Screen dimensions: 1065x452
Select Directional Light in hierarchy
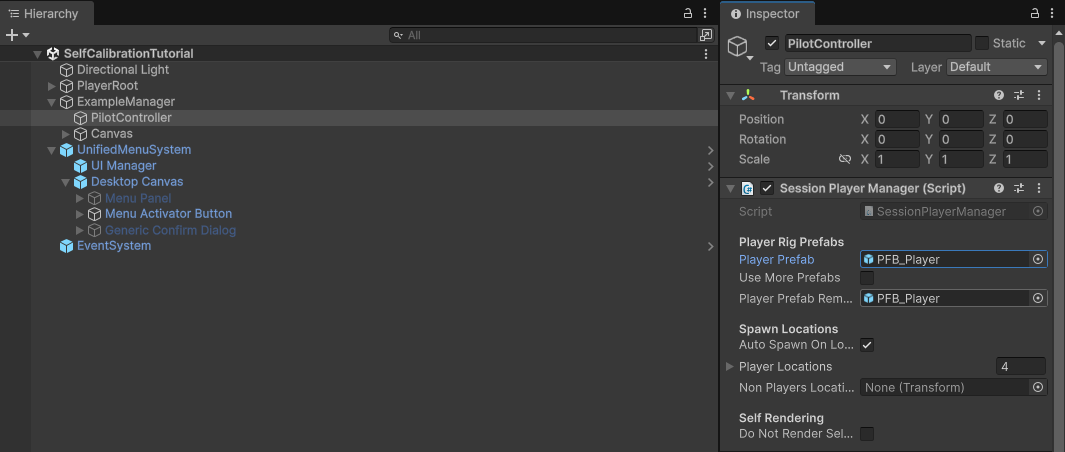click(x=123, y=70)
